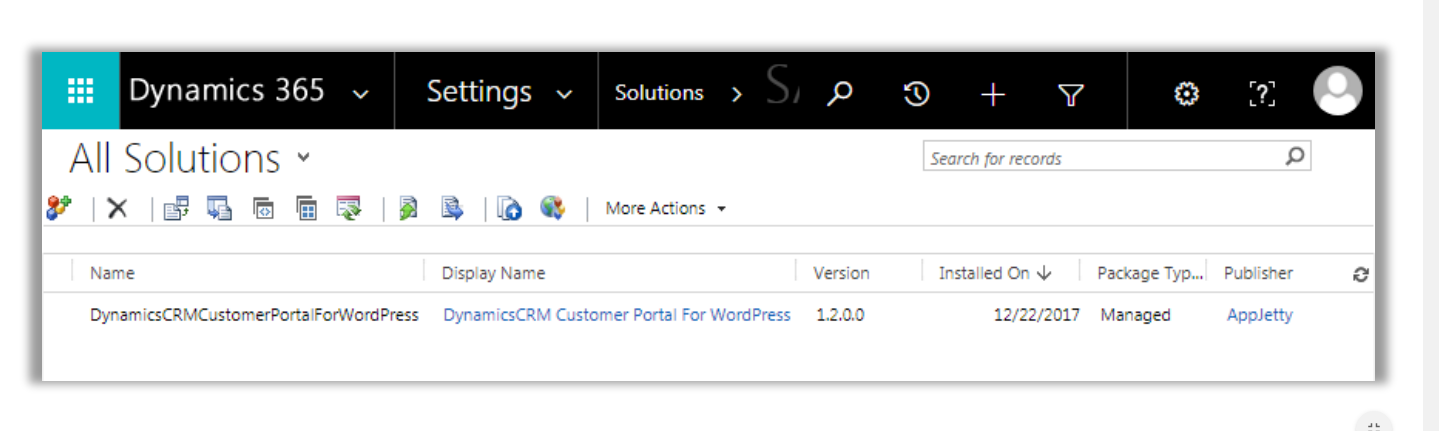Click the first document-with-arrow icon after Delete

tap(176, 208)
